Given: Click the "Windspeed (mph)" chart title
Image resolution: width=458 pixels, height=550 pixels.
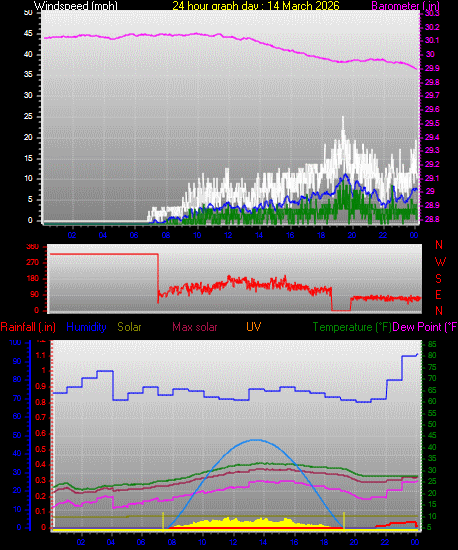Looking at the screenshot, I should click(76, 6).
